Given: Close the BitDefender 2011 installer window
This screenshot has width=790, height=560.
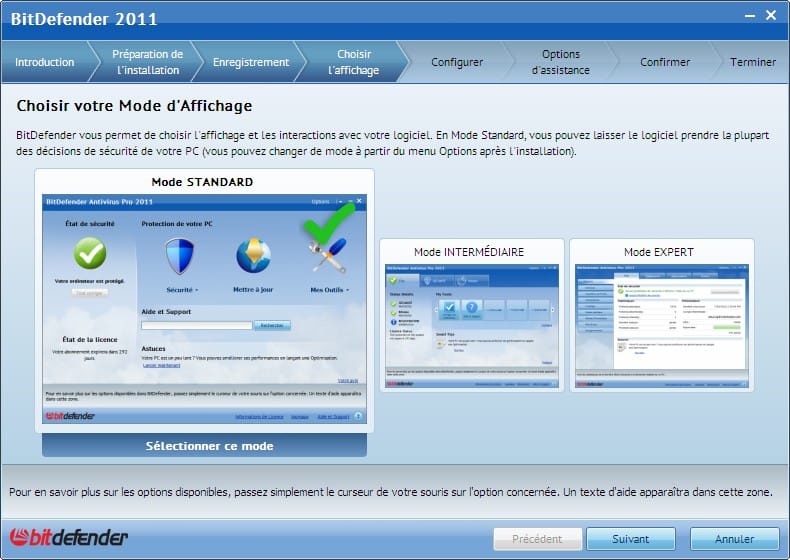Looking at the screenshot, I should pos(771,15).
